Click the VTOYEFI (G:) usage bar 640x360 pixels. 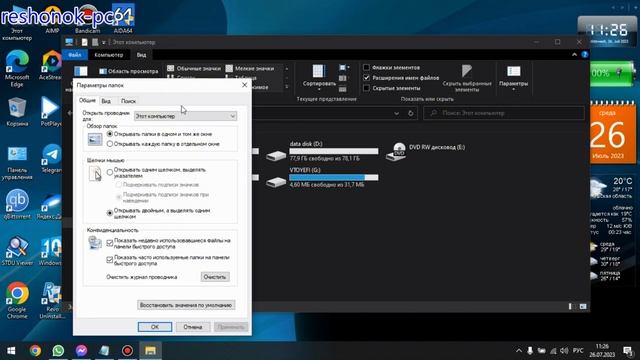[x=333, y=177]
